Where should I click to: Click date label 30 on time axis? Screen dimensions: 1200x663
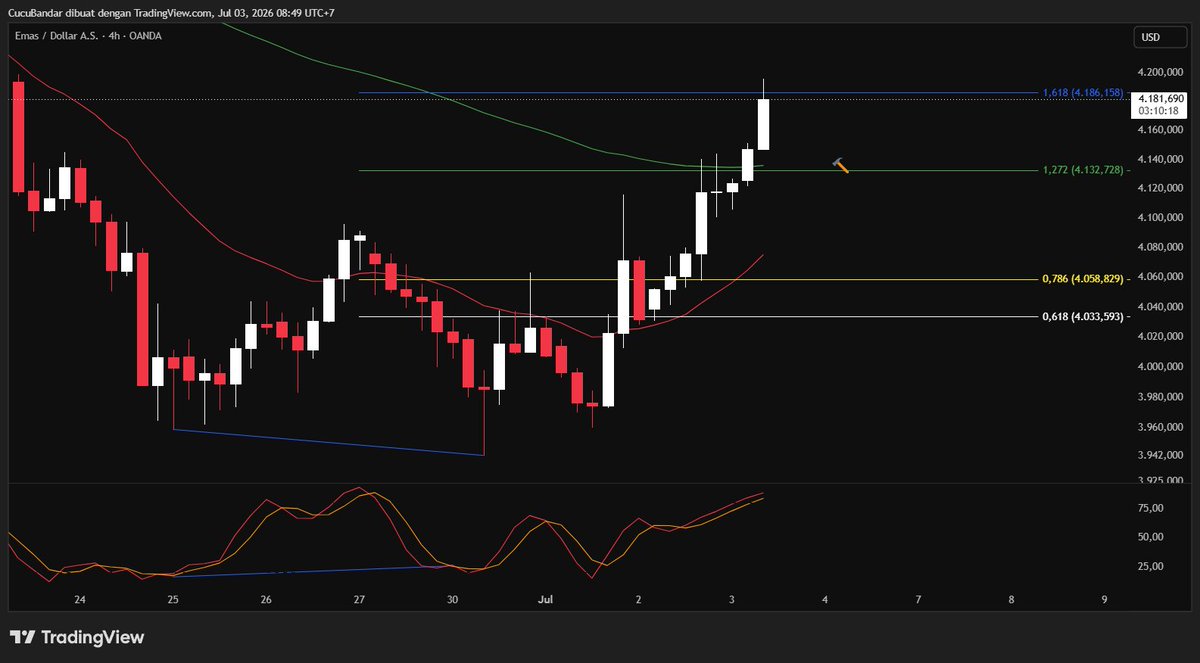tap(453, 600)
